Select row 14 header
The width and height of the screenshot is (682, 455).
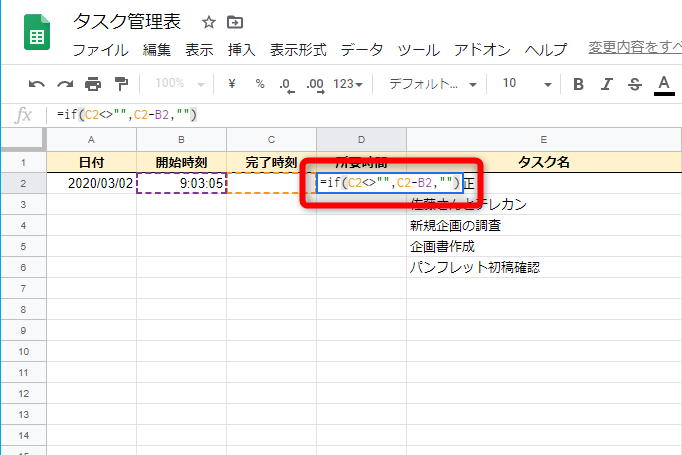click(x=23, y=435)
